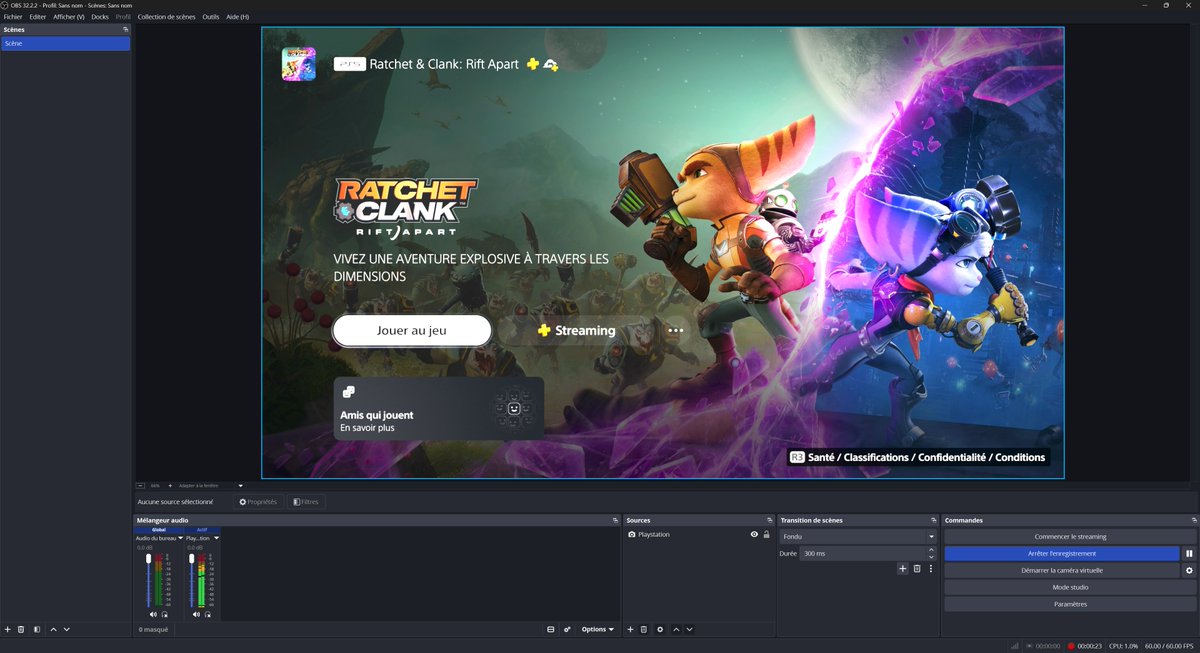Image resolution: width=1200 pixels, height=653 pixels.
Task: Open the Collection de scènes menu
Action: coord(167,17)
